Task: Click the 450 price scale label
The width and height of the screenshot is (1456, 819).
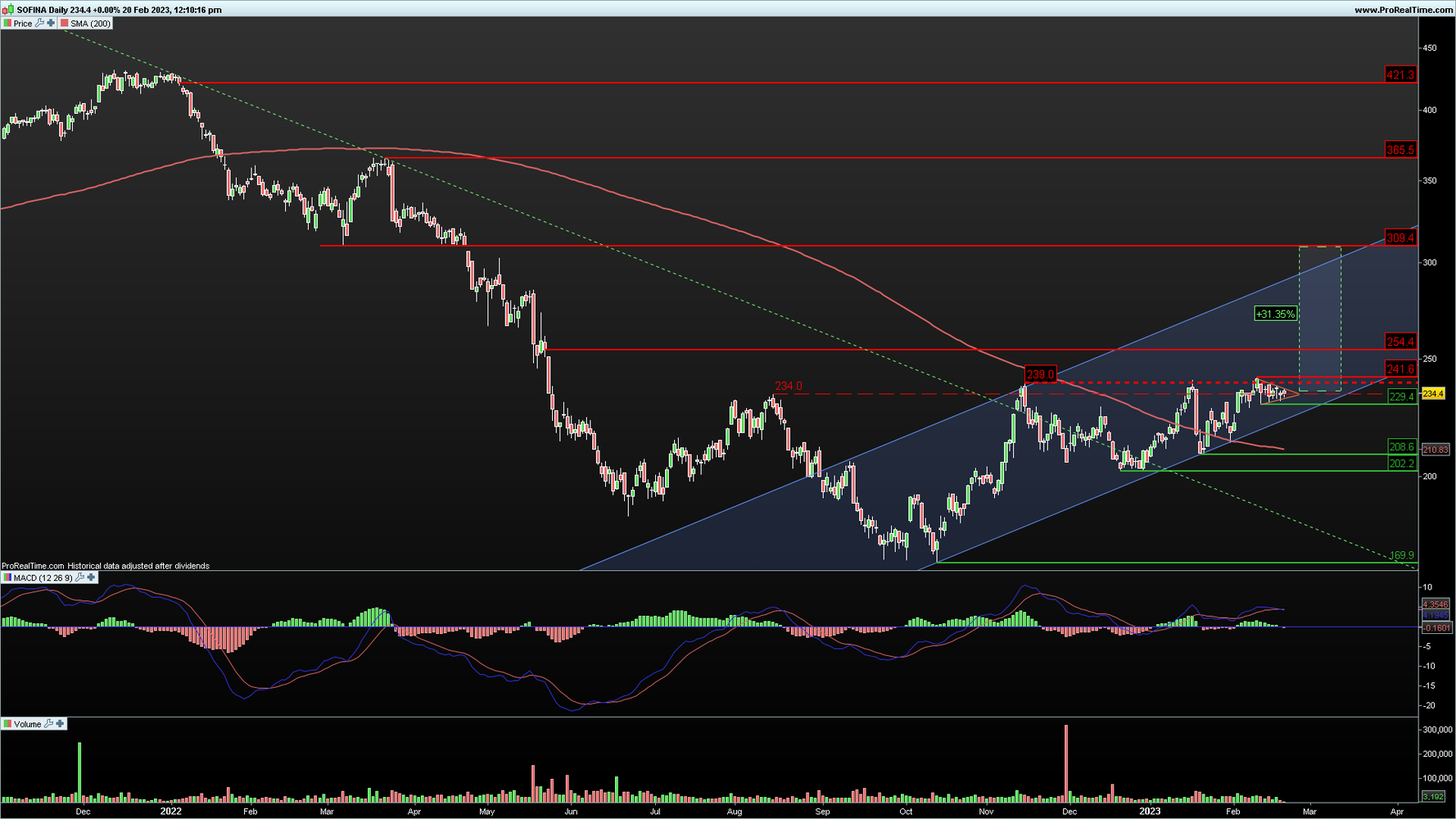Action: point(1429,48)
